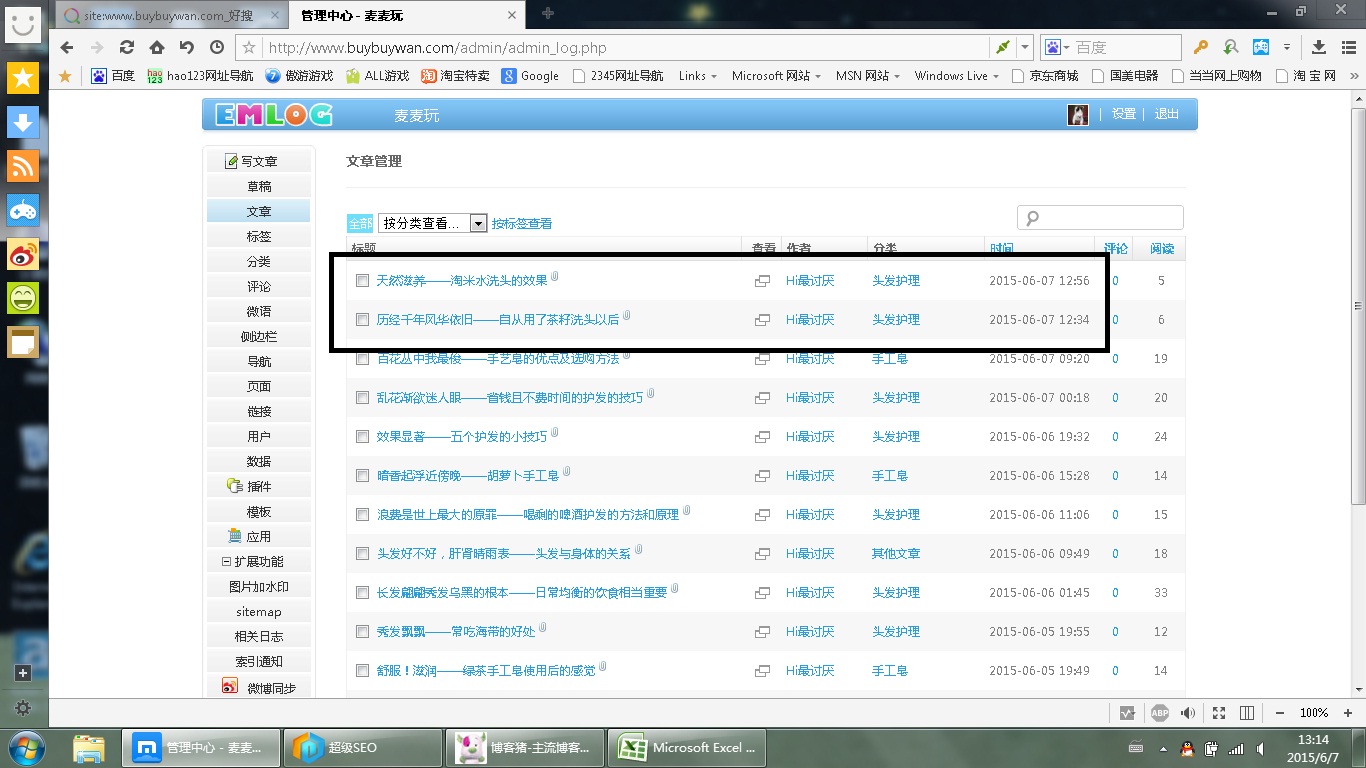Screen dimensions: 1366x768
Task: Open the RSS feed icon in the sidebar
Action: click(23, 165)
